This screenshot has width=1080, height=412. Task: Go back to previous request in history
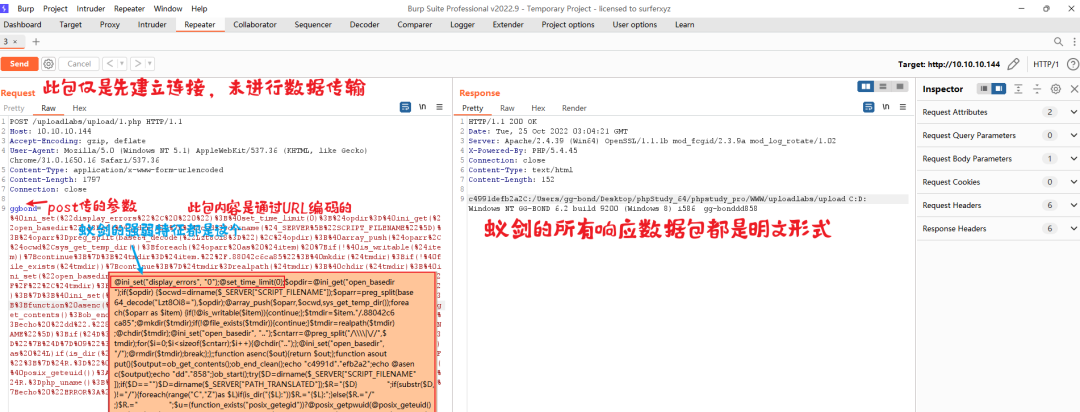click(x=110, y=63)
